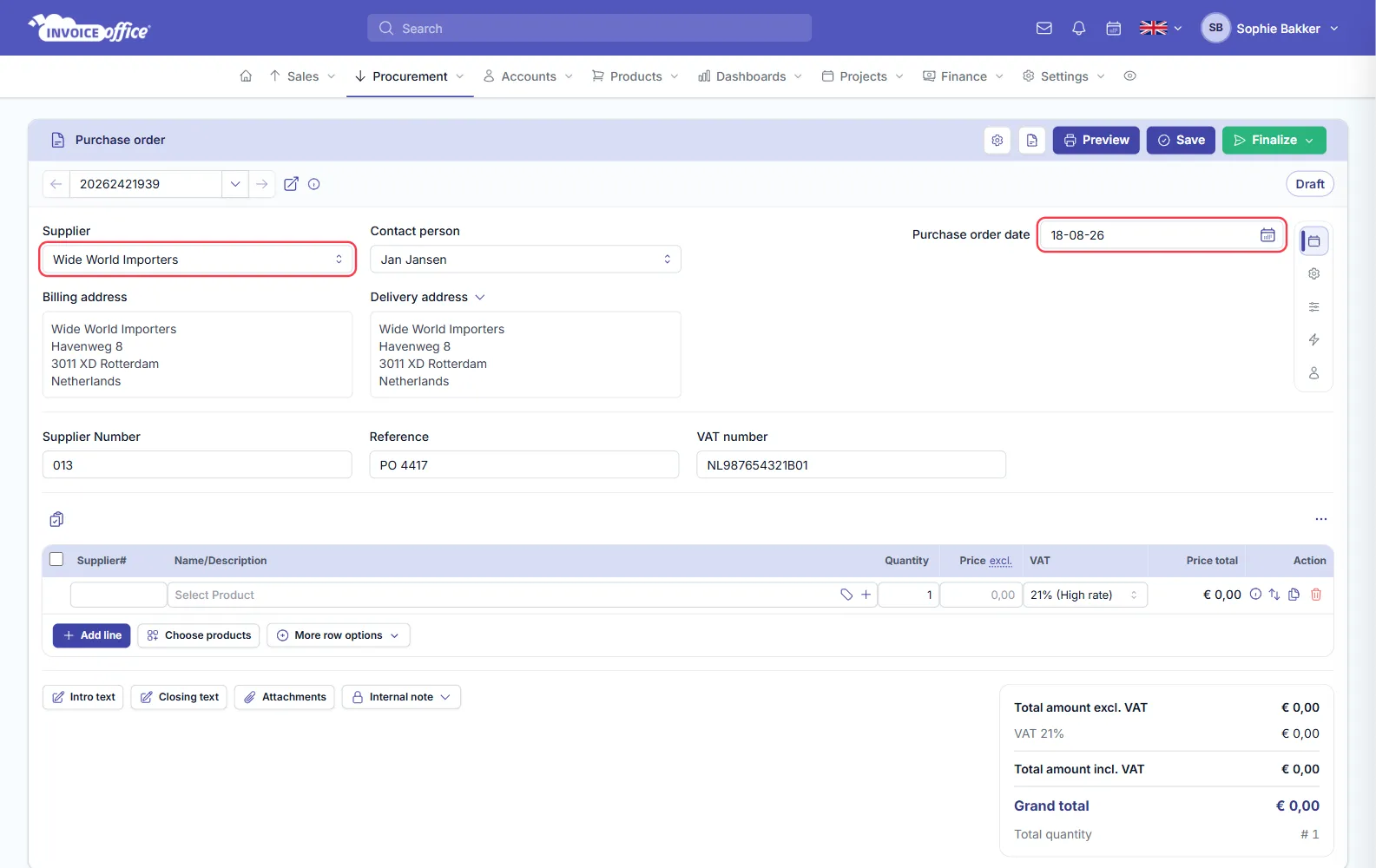Screen dimensions: 1376x868
Task: Open the three-dots table menu
Action: coord(1321,519)
